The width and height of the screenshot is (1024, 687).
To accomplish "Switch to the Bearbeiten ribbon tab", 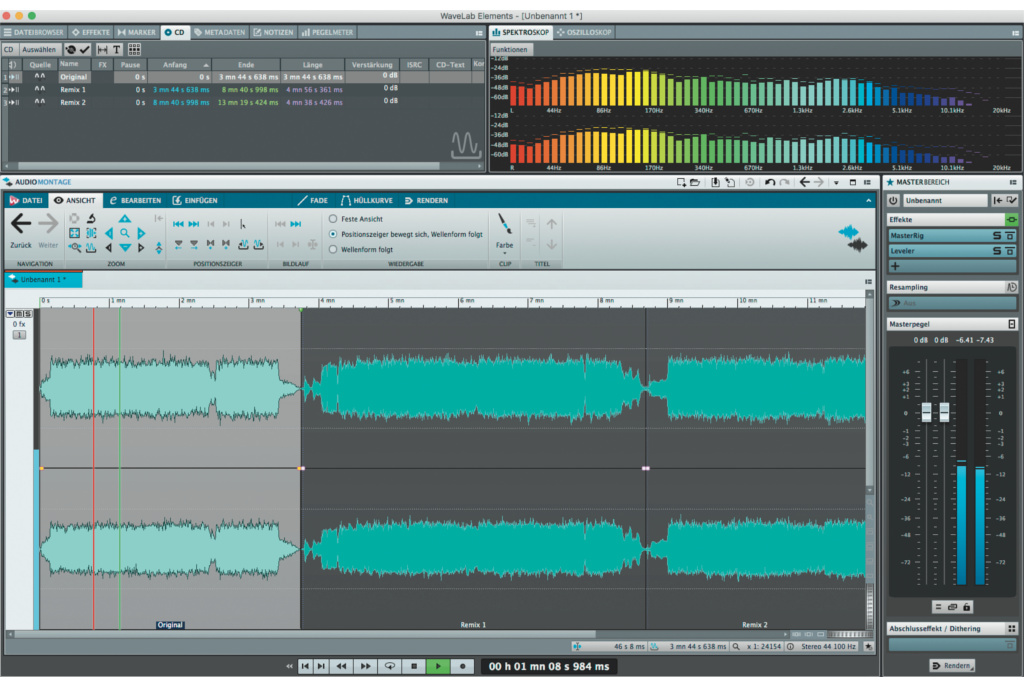I will pos(135,200).
